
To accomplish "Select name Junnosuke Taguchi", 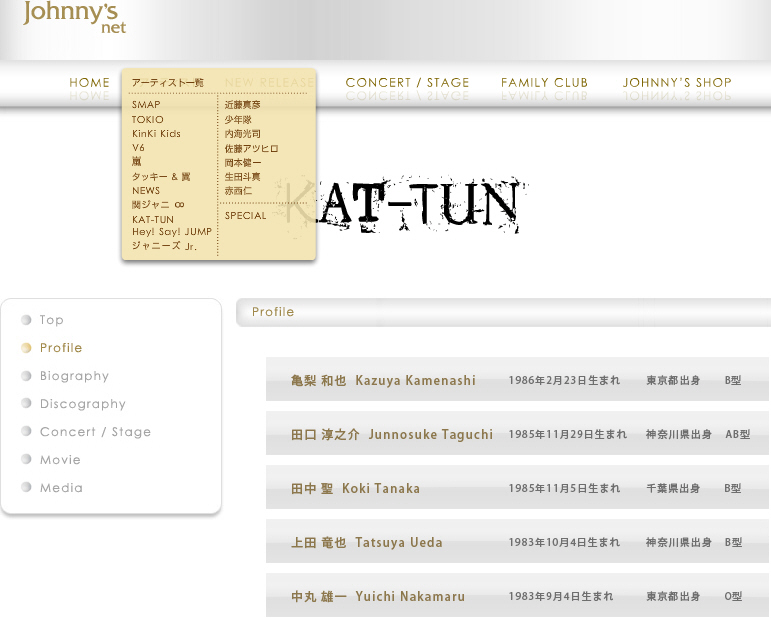I will tap(431, 435).
